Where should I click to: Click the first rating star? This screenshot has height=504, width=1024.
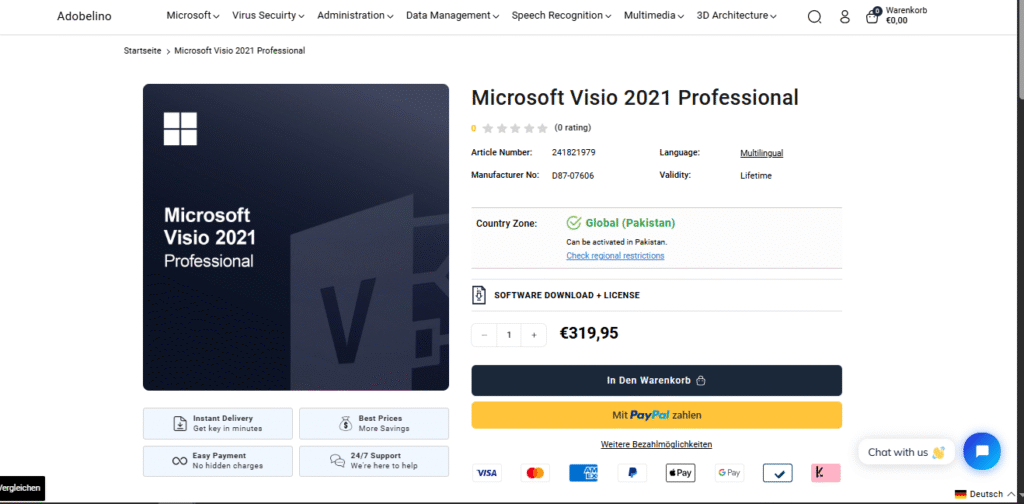pyautogui.click(x=488, y=128)
